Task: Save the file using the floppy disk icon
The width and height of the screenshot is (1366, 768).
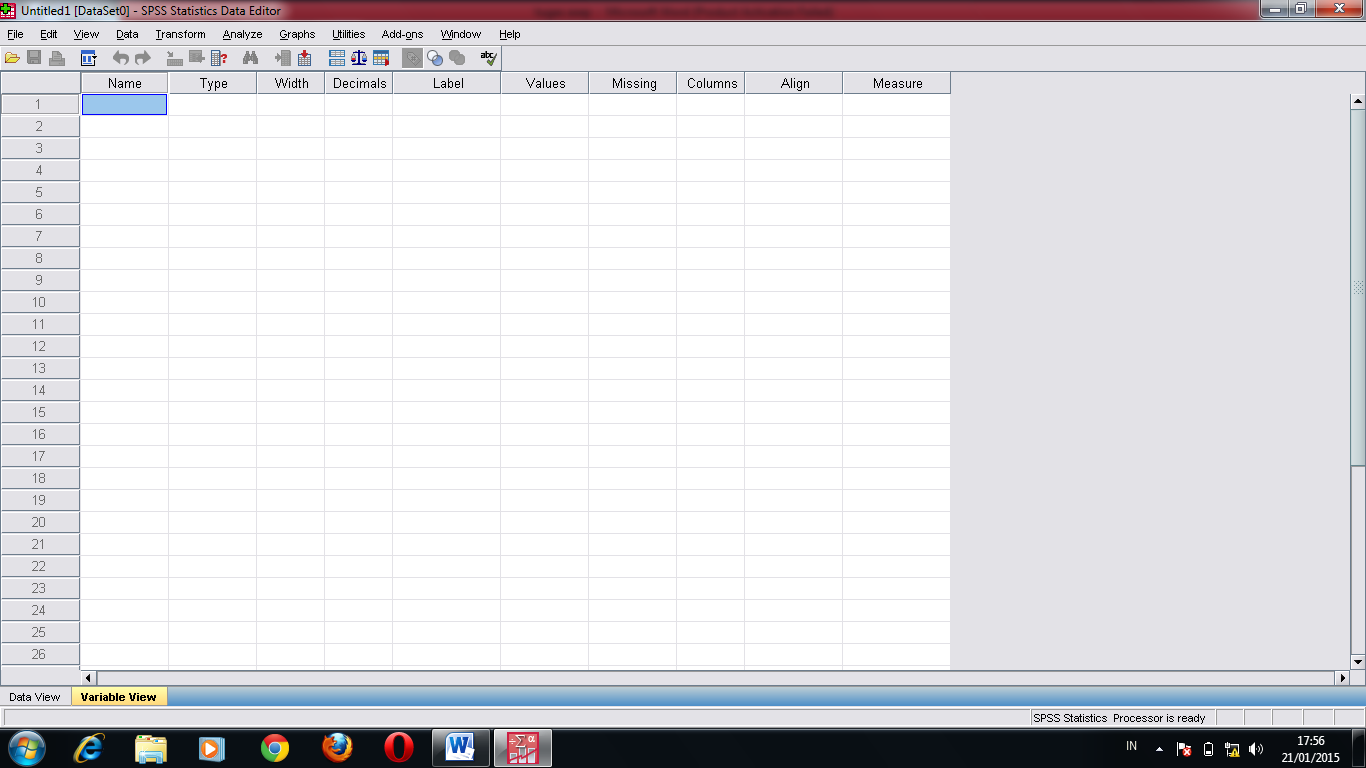Action: click(x=34, y=58)
